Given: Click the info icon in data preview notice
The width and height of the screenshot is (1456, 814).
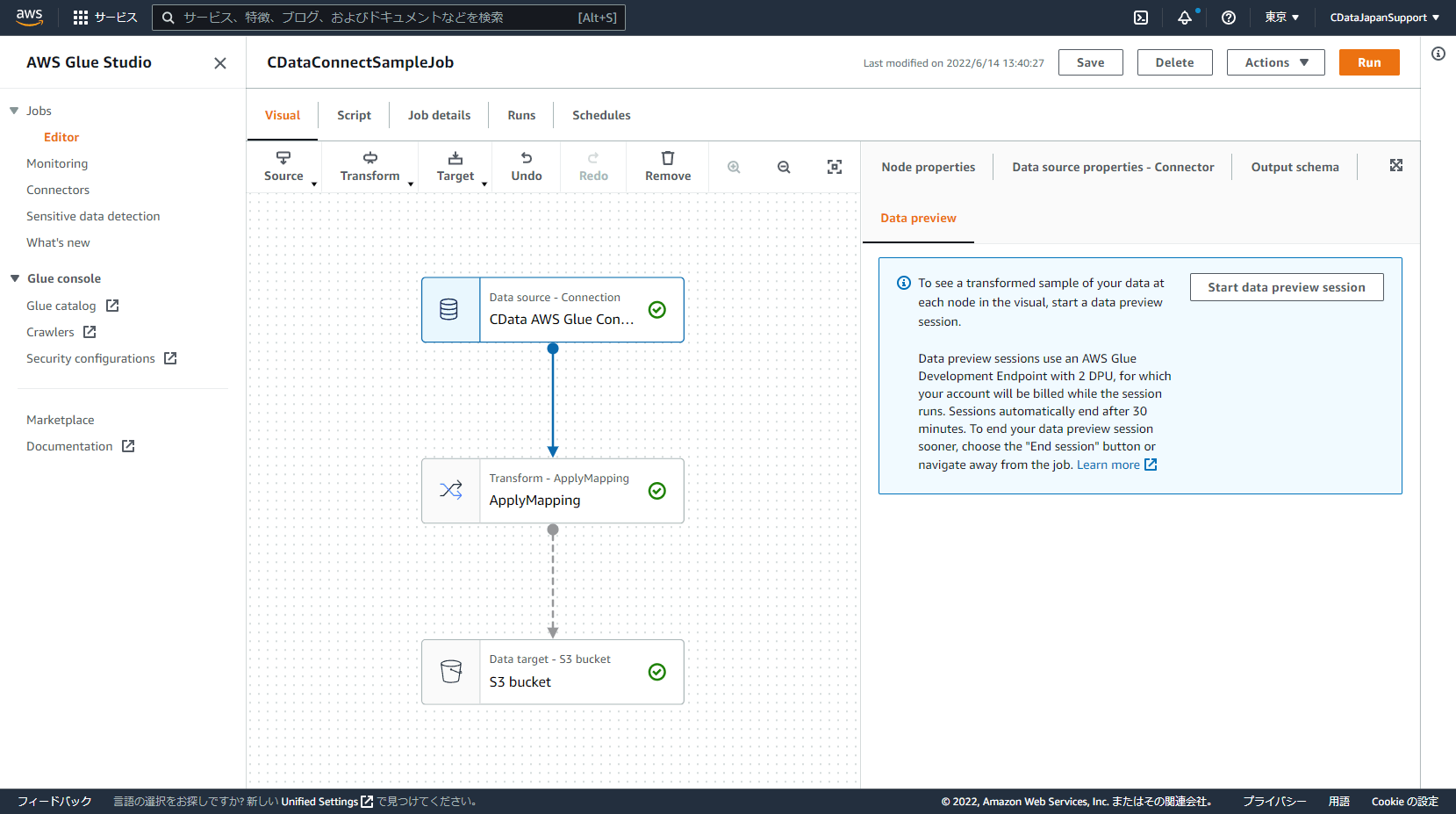Looking at the screenshot, I should [x=904, y=283].
